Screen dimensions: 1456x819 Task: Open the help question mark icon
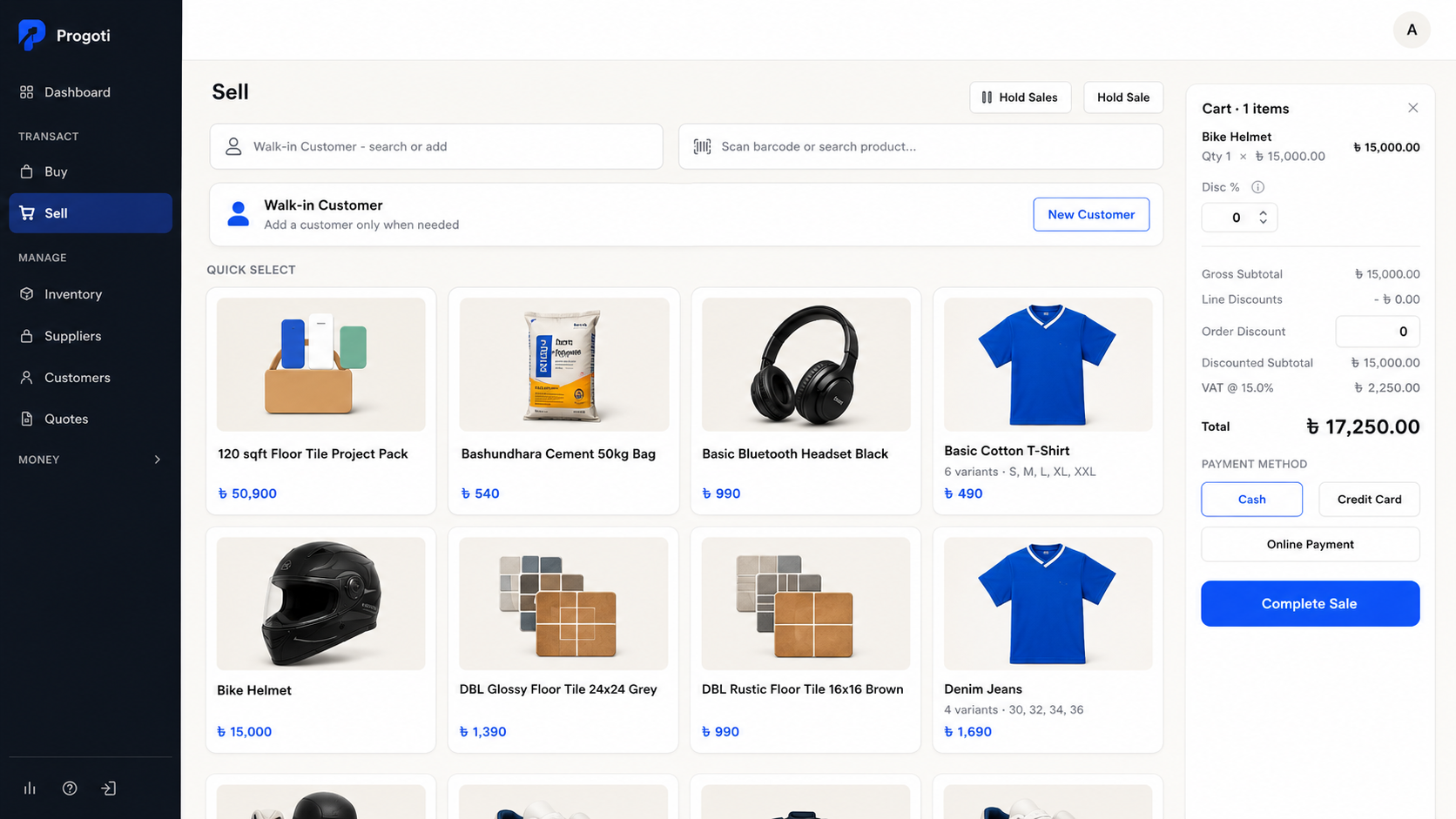[x=70, y=789]
